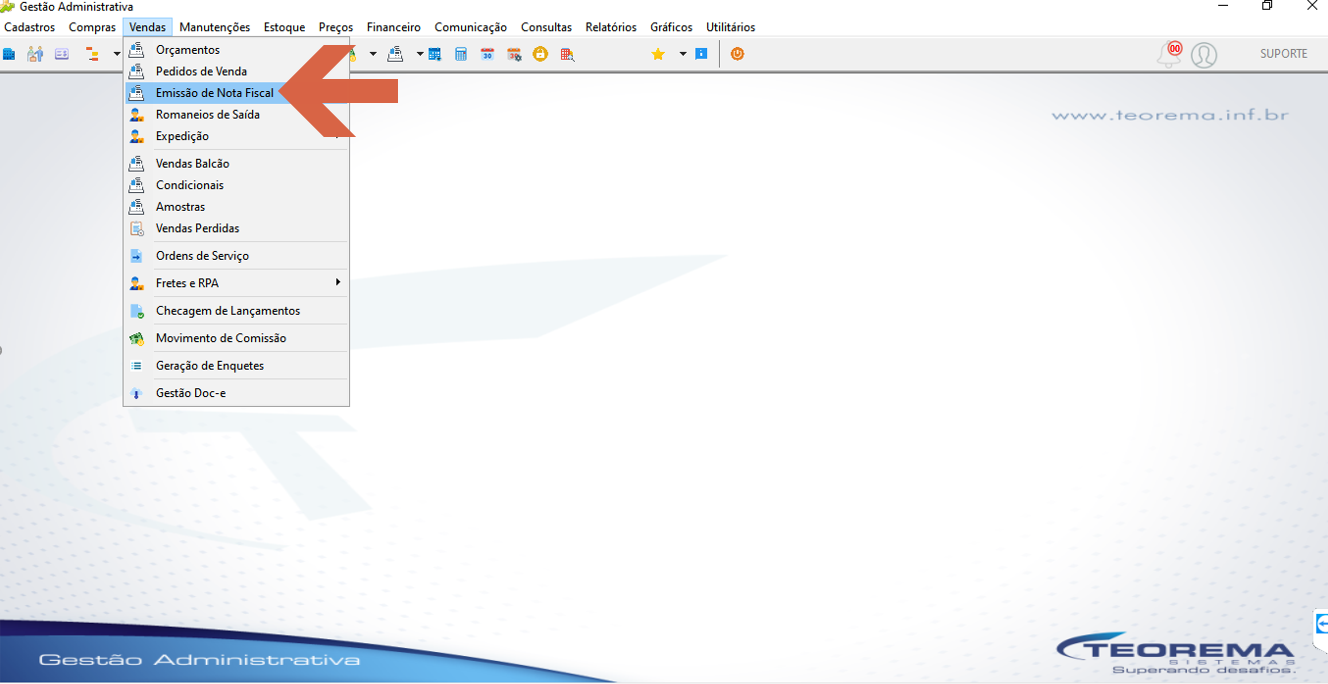Viewport: 1328px width, 684px height.
Task: Click the calendar 30 toolbar icon
Action: pos(487,54)
